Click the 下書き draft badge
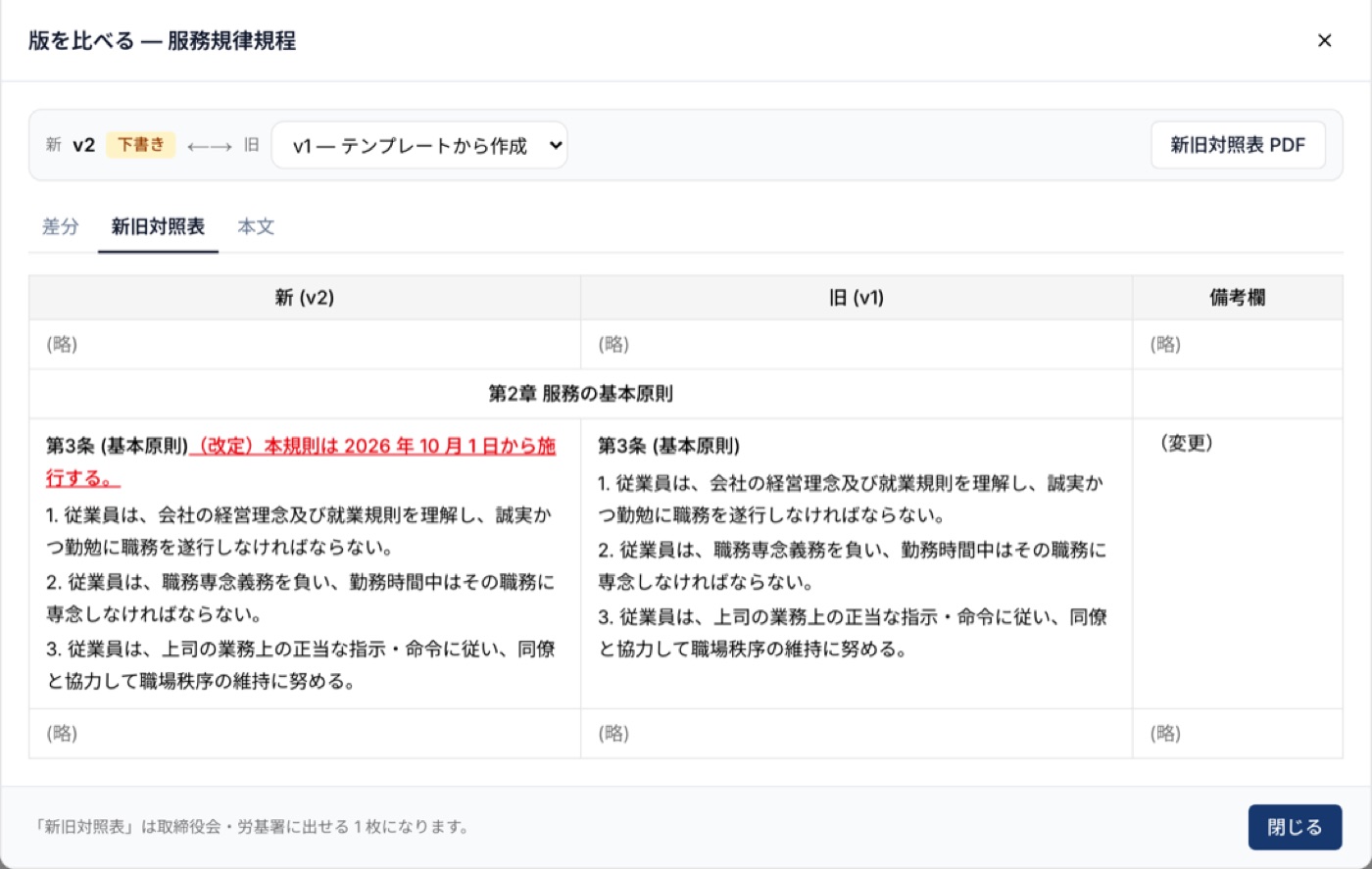Viewport: 1372px width, 869px height. 141,145
